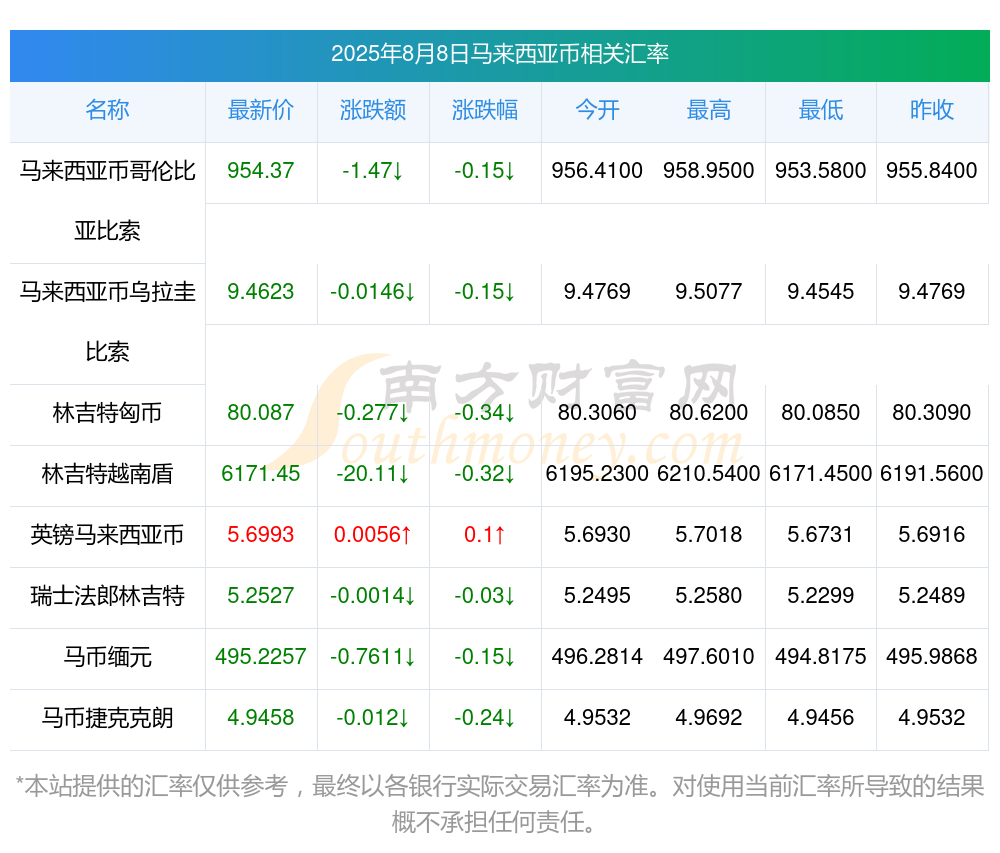The image size is (1000, 853).
Task: Click the row name 英镑马来西亚币
Action: tap(107, 535)
